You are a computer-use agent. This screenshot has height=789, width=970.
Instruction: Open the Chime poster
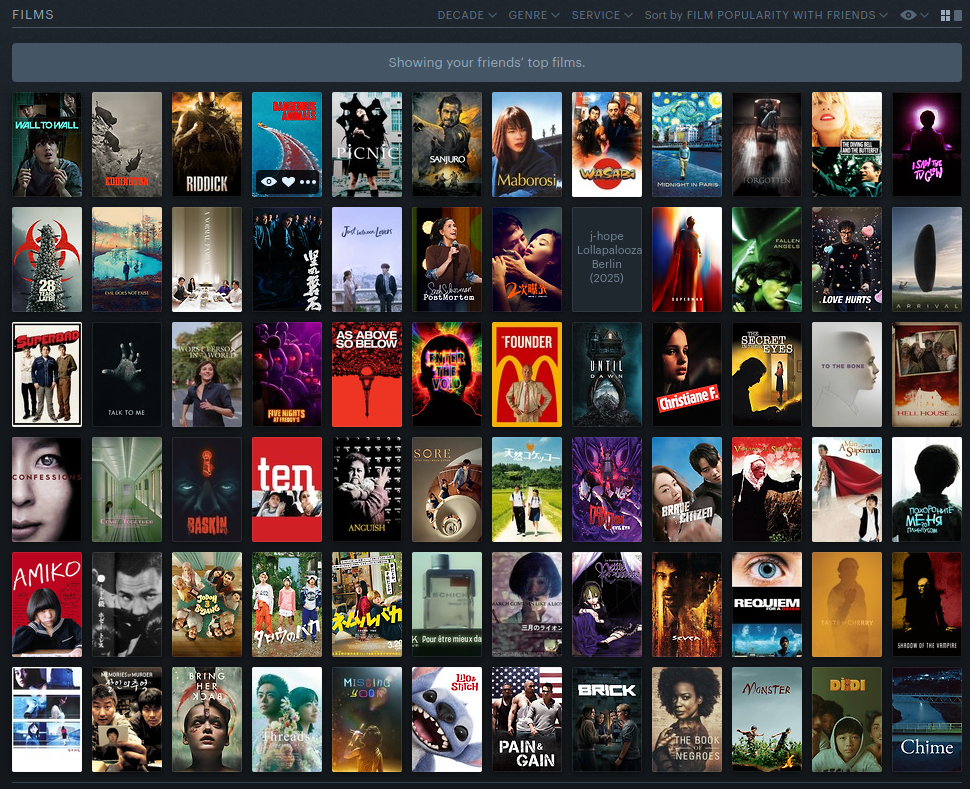[927, 720]
